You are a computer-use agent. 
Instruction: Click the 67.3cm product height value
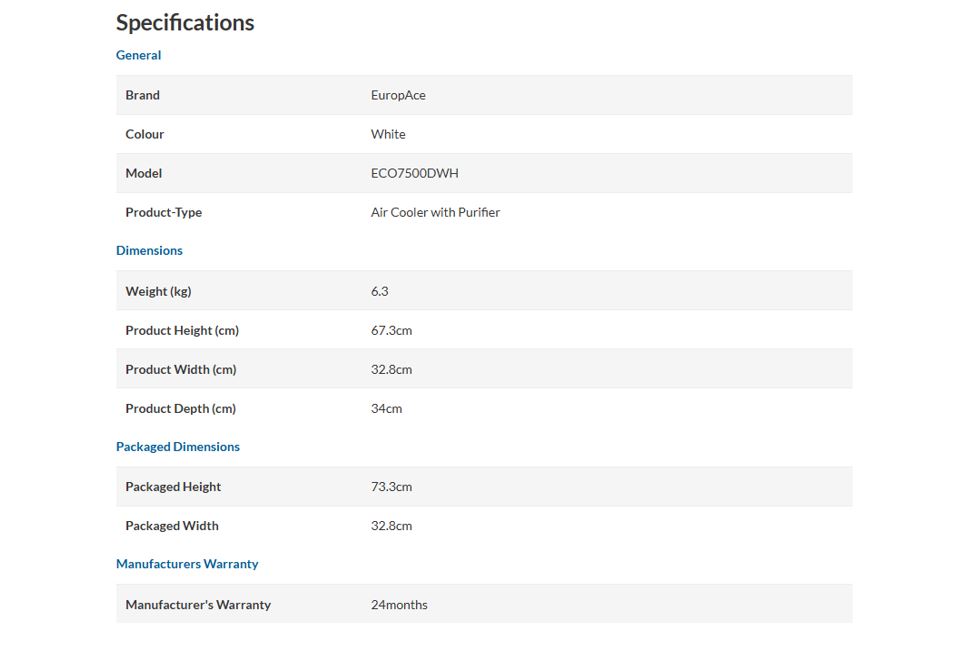tap(391, 330)
